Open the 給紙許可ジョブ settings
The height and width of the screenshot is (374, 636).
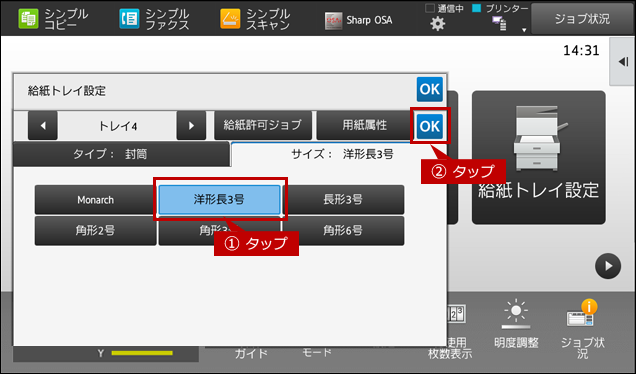point(263,125)
